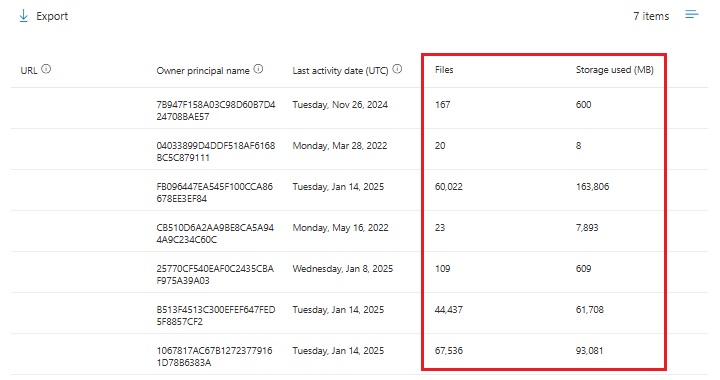Screen dimensions: 720x380
Task: Click the Files value 167
Action: point(443,105)
